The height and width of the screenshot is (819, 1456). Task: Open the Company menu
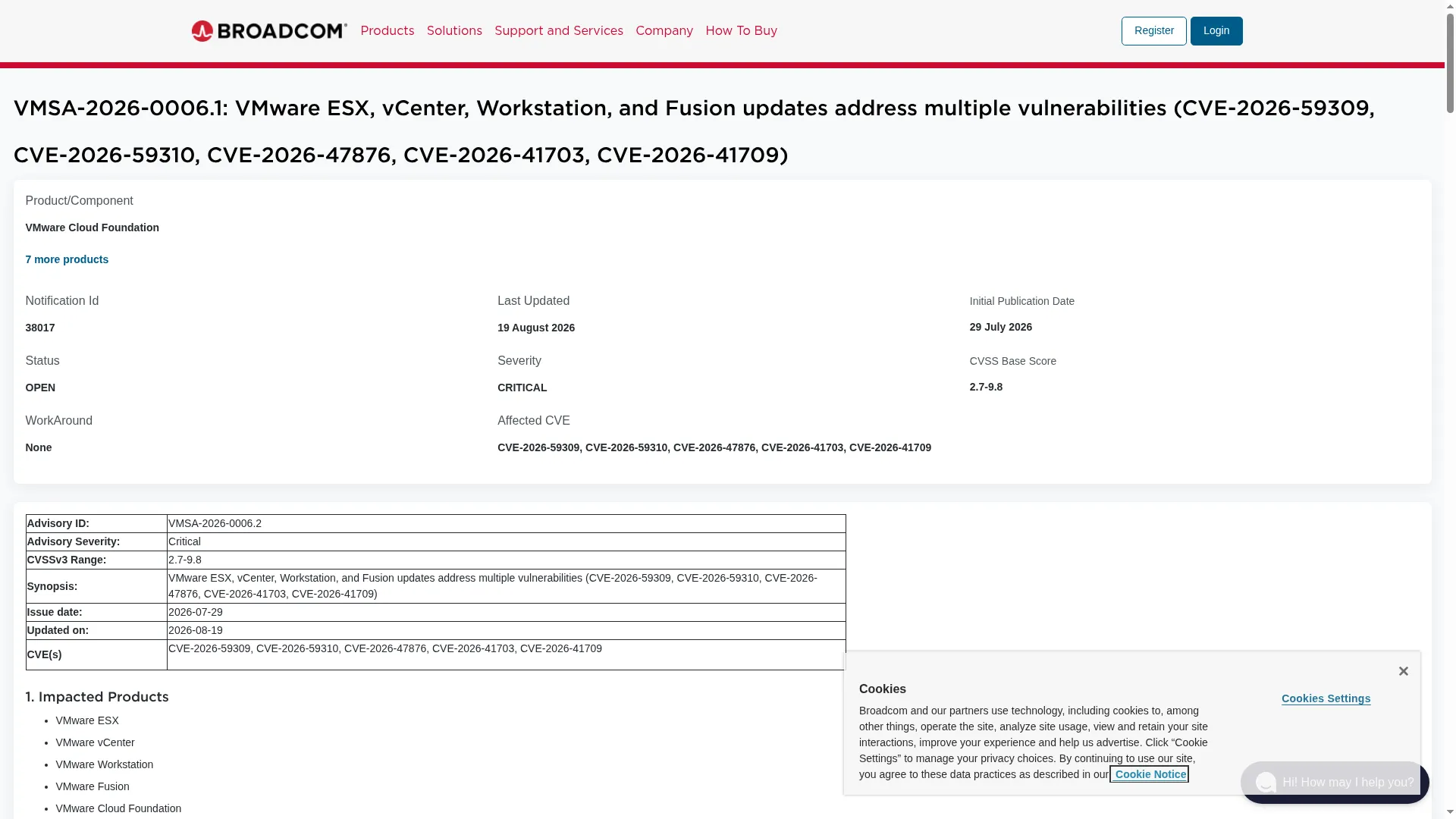coord(664,31)
